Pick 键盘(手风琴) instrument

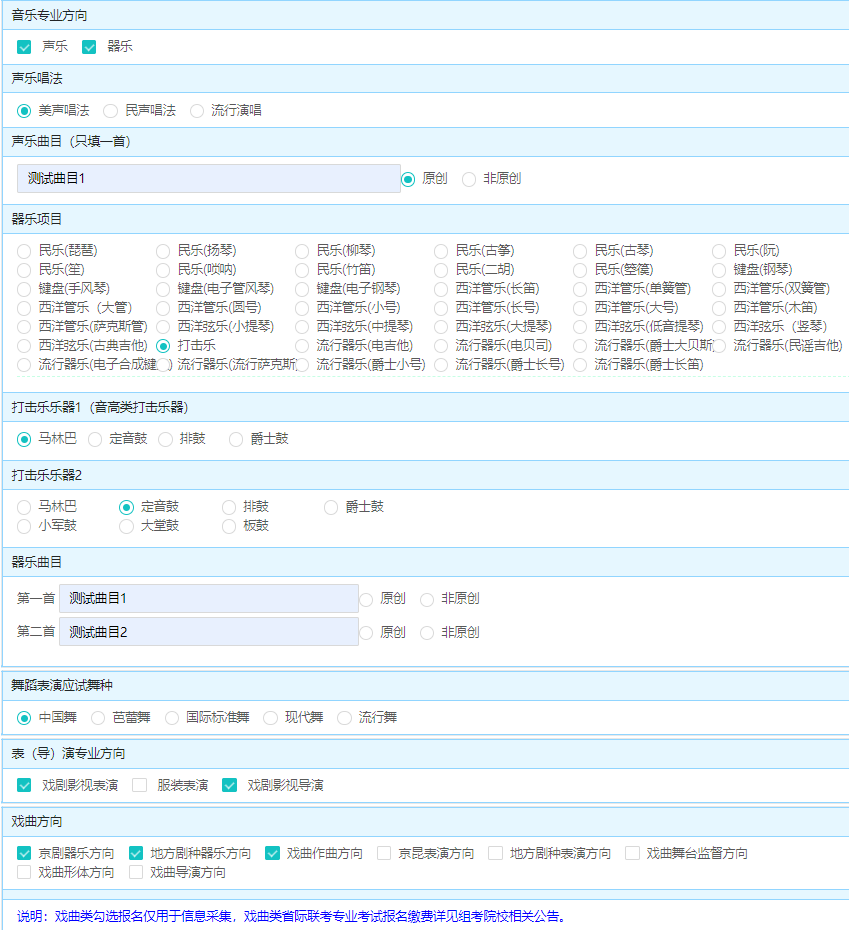coord(24,289)
